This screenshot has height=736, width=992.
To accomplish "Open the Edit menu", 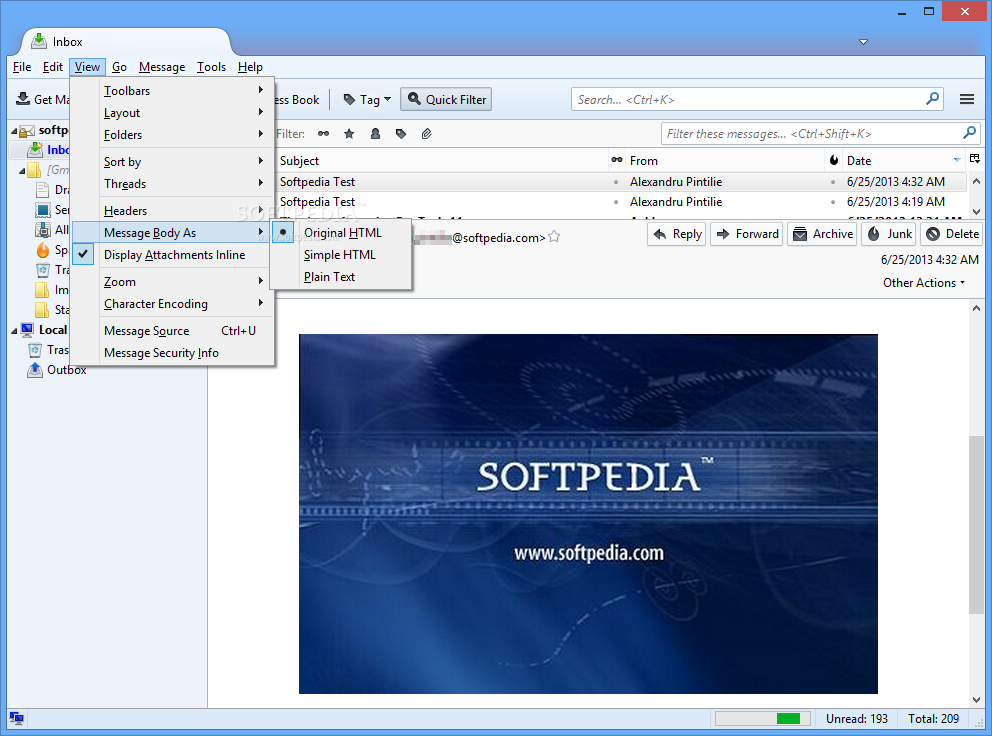I will (x=53, y=67).
